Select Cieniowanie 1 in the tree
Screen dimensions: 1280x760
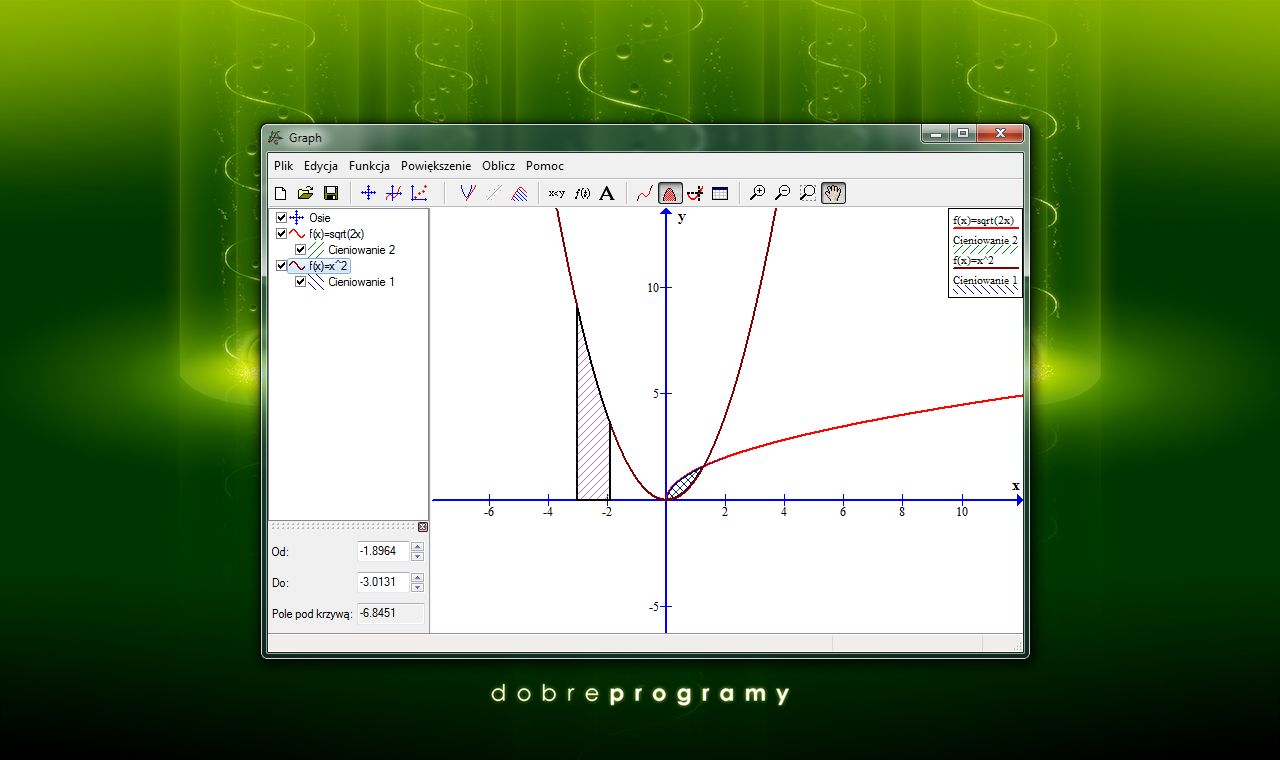point(361,282)
